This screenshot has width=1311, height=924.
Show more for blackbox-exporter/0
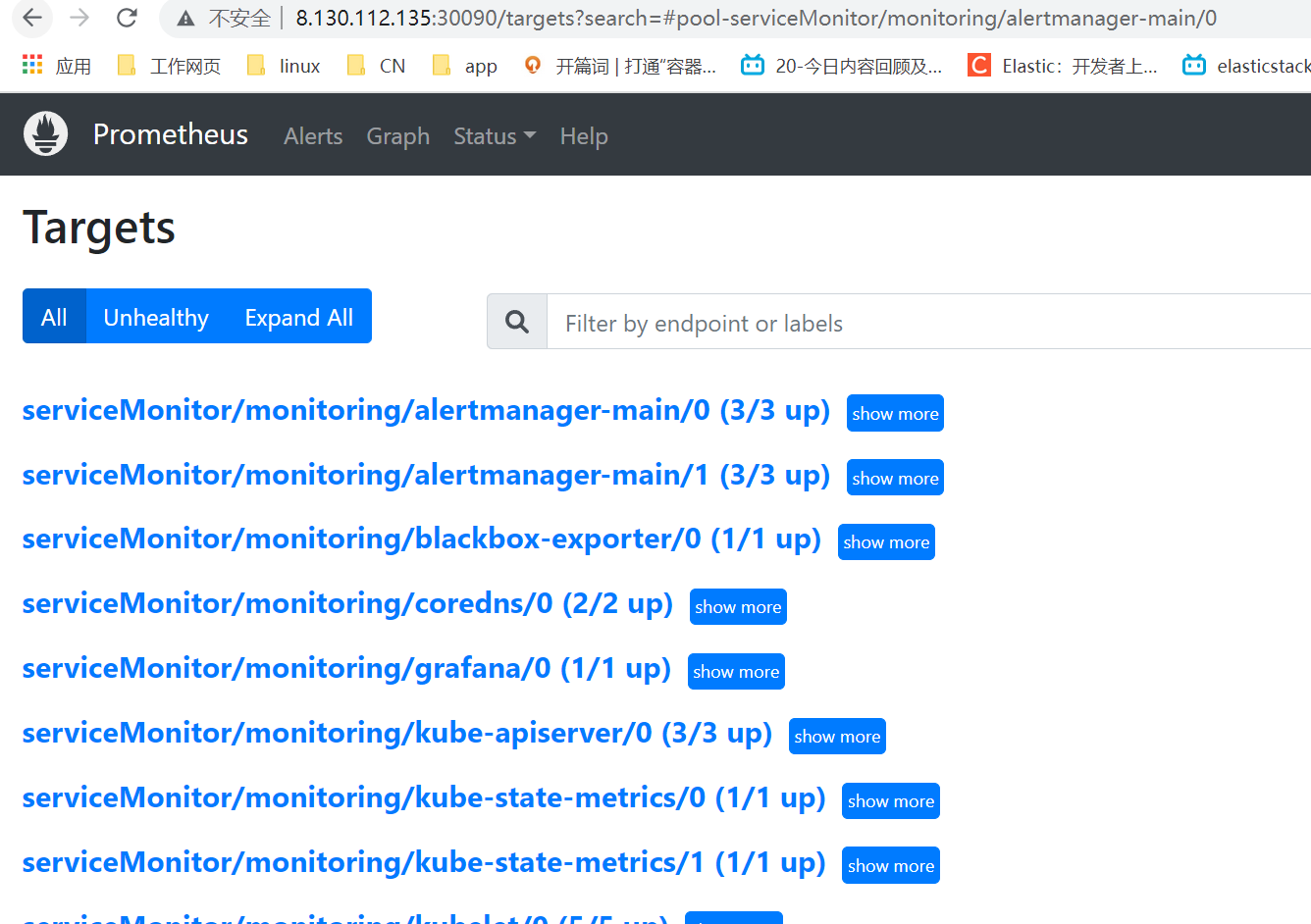(x=886, y=541)
